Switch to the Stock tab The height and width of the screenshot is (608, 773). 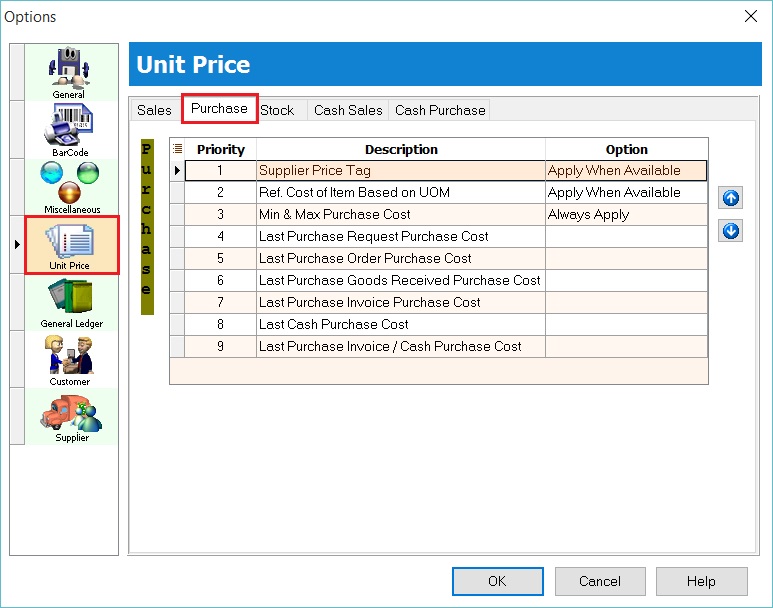point(277,110)
